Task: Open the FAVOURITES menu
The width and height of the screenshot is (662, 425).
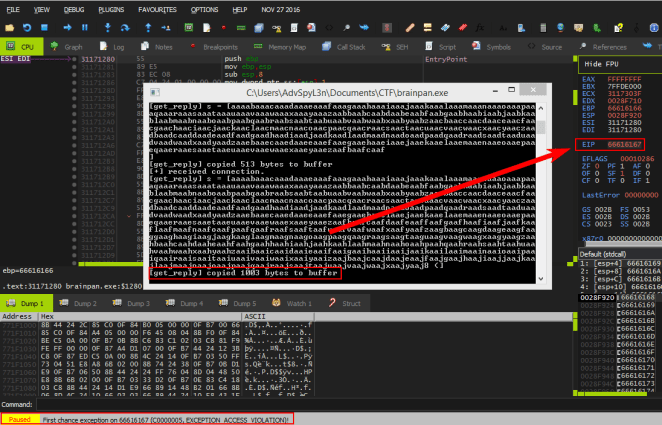Action: [x=157, y=9]
